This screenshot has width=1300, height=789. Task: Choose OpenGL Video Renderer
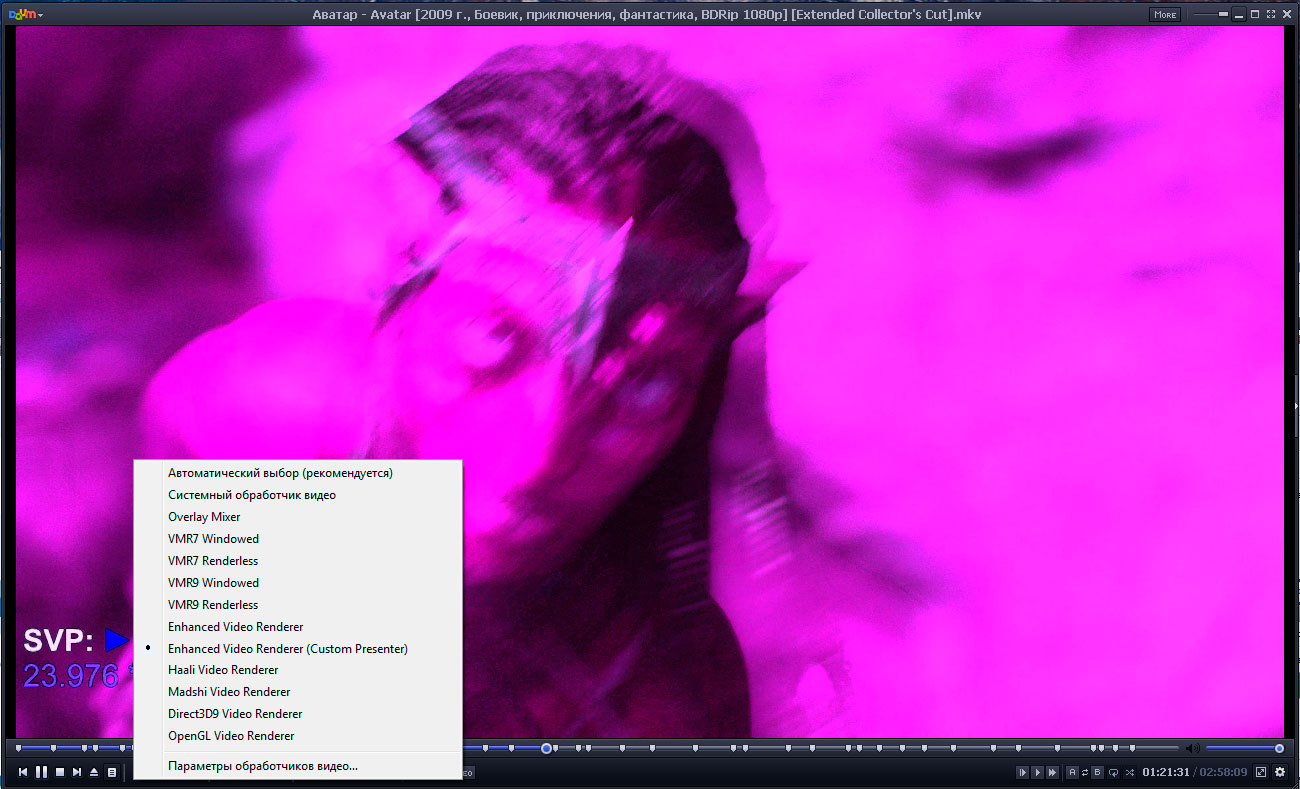pos(298,736)
